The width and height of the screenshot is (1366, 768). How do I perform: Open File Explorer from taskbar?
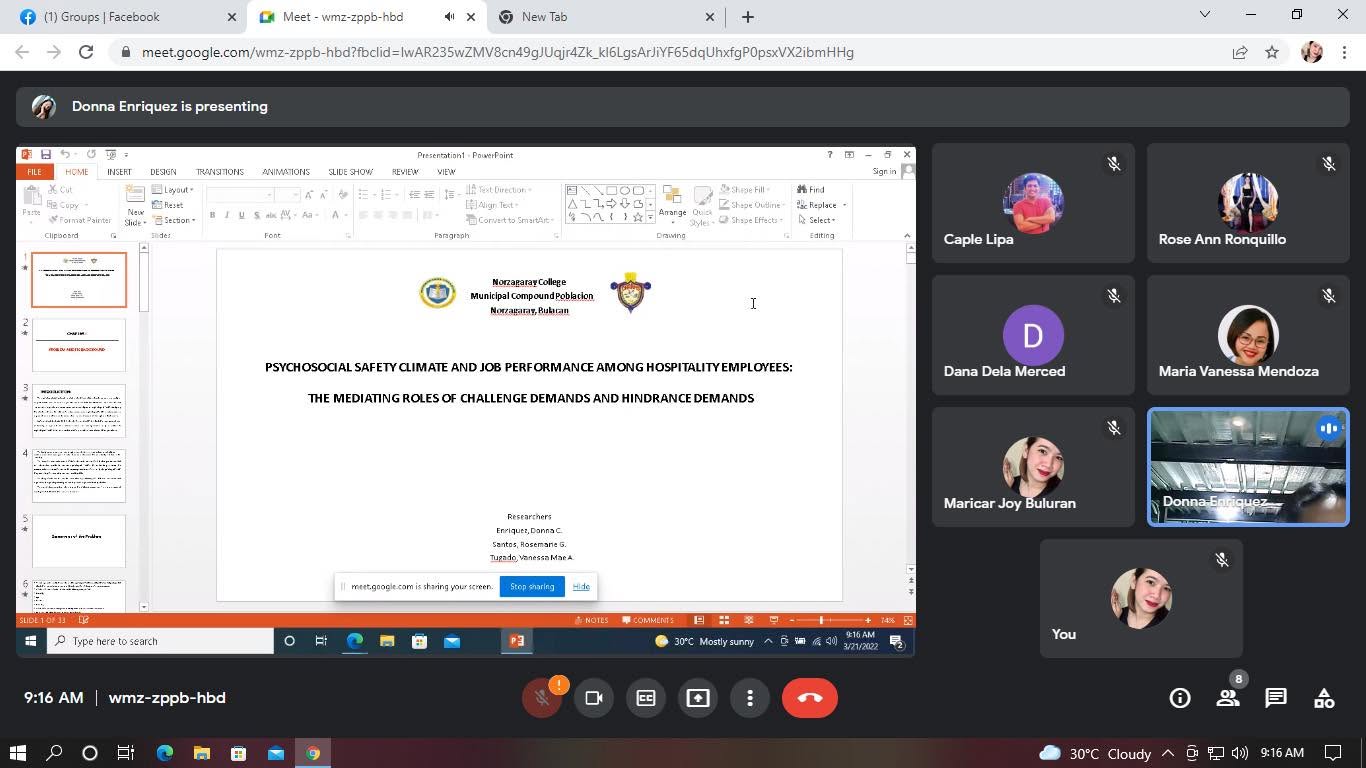[x=202, y=753]
